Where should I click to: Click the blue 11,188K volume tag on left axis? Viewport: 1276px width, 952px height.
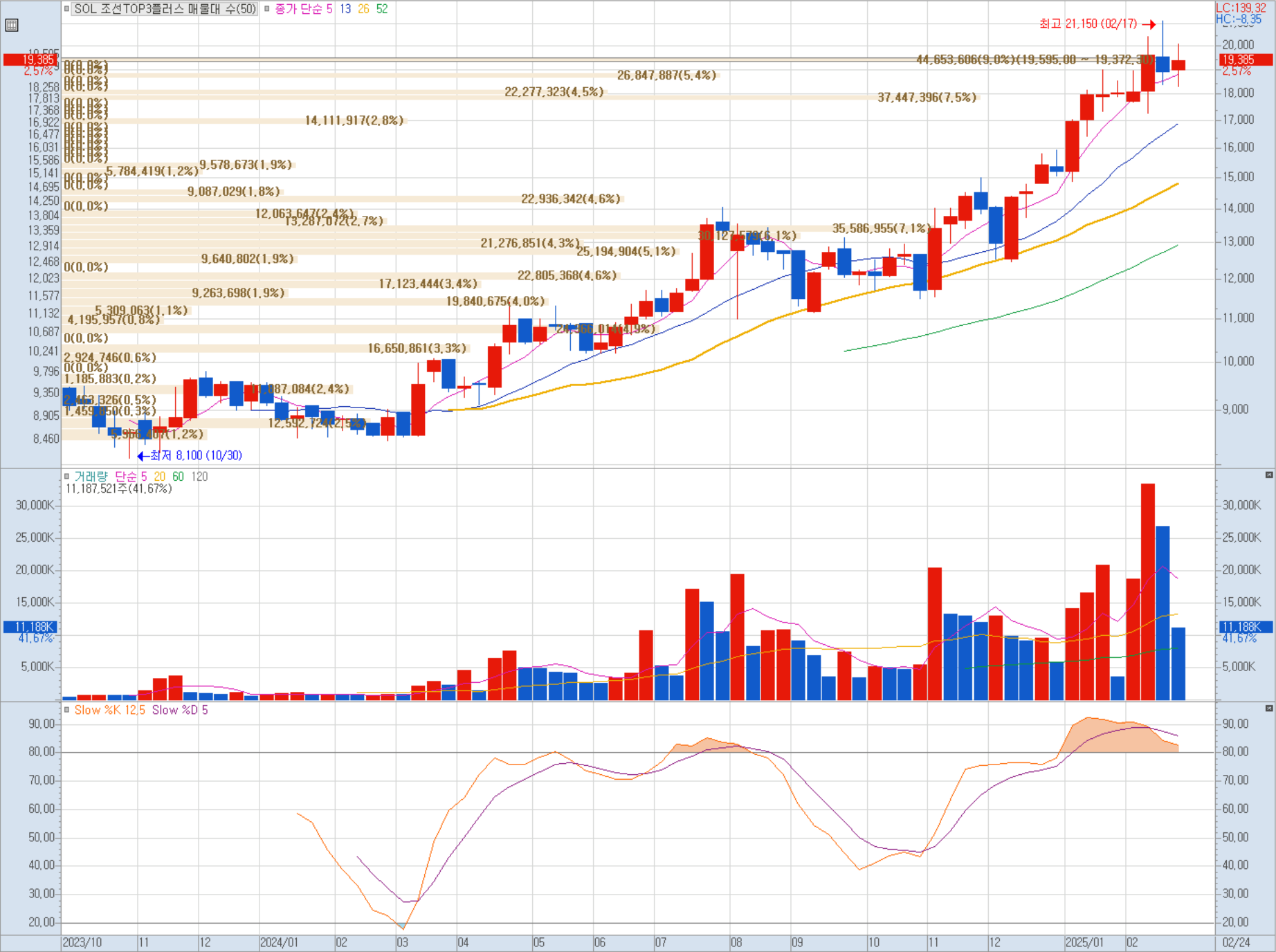click(30, 627)
